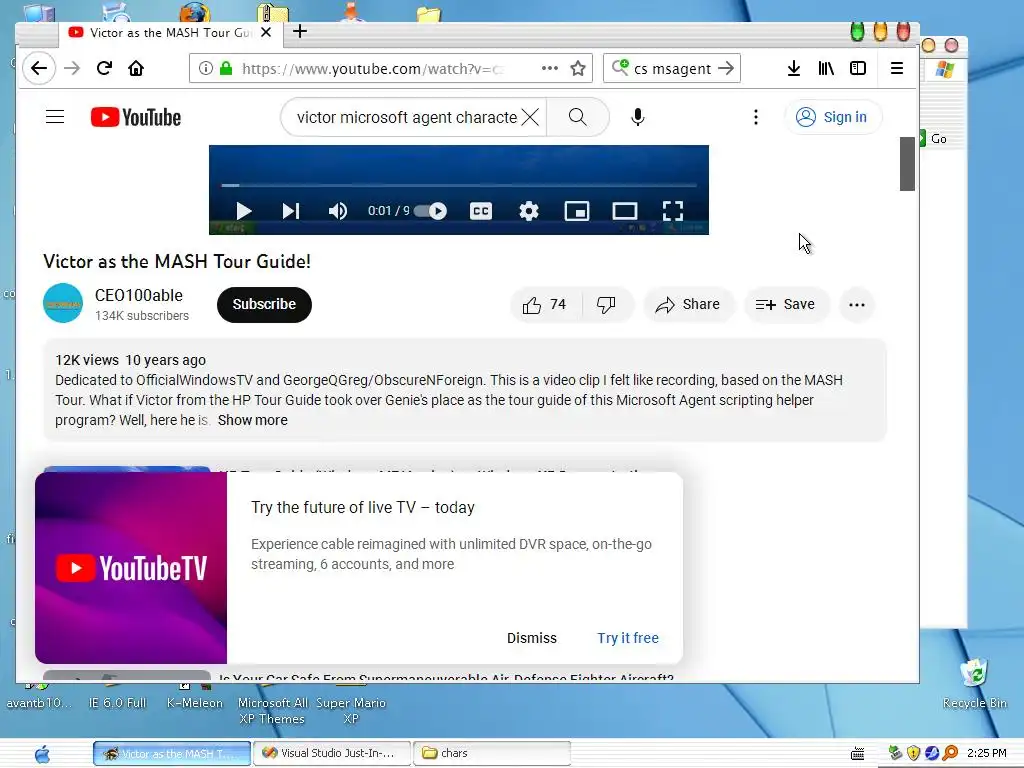
Task: Click the keyboard icon in the tray
Action: [x=857, y=754]
